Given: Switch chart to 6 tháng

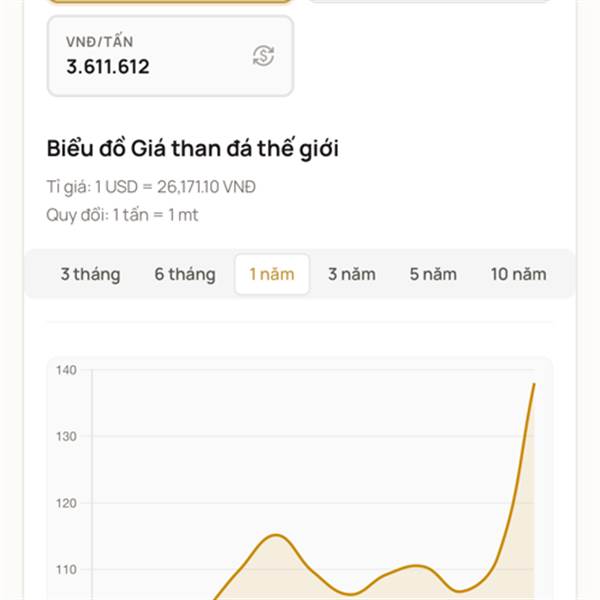Looking at the screenshot, I should [x=185, y=274].
